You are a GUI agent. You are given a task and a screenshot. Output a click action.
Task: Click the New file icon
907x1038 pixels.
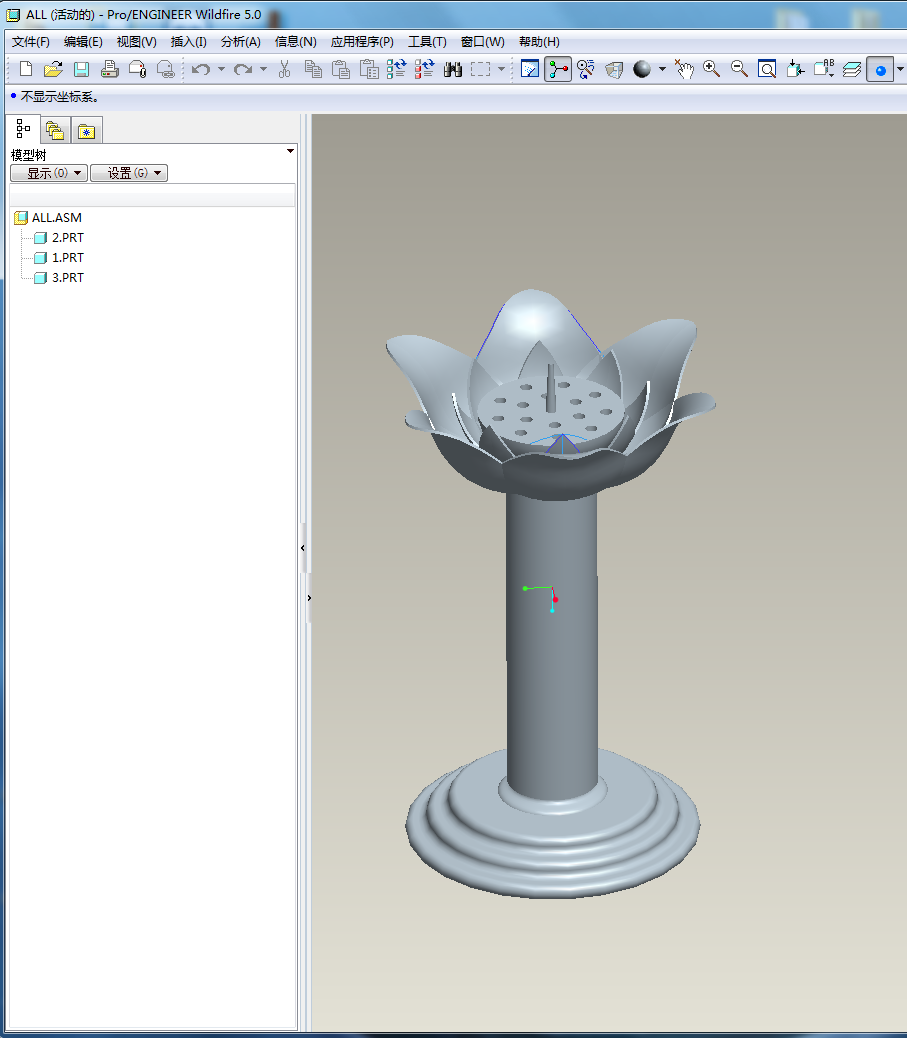point(26,69)
